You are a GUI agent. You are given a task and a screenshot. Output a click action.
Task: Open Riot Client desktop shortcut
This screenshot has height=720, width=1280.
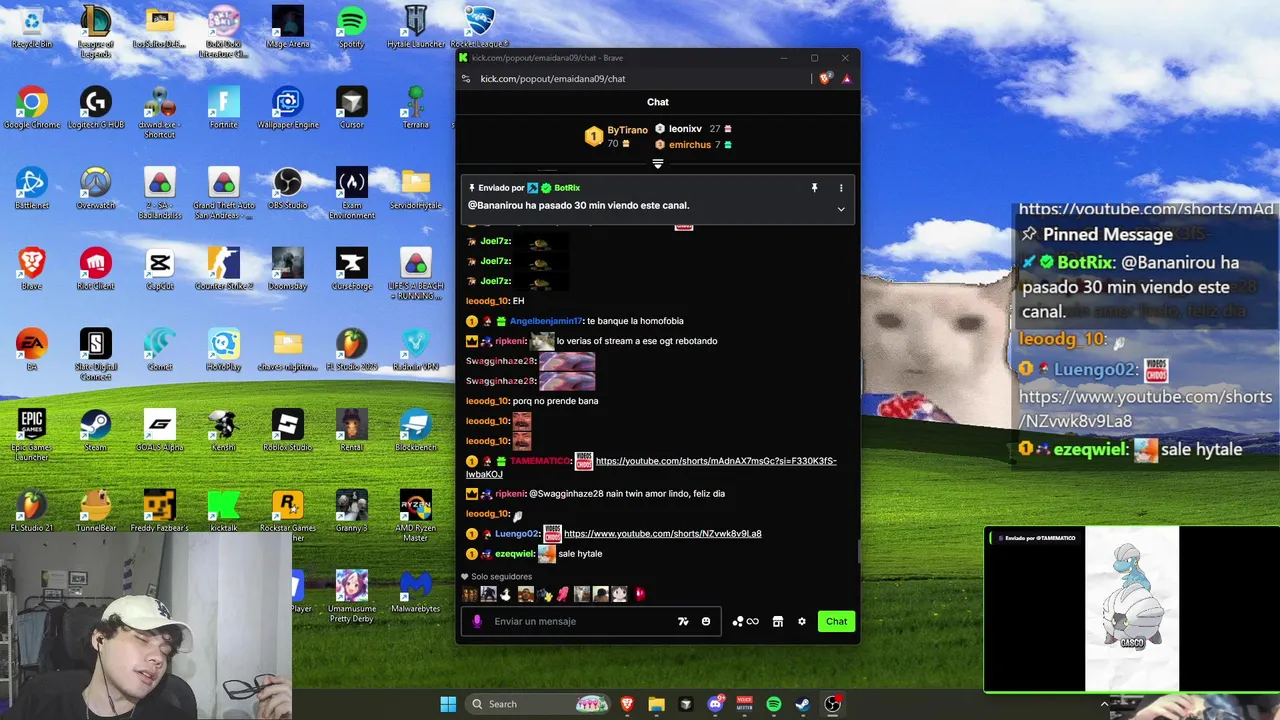[96, 268]
